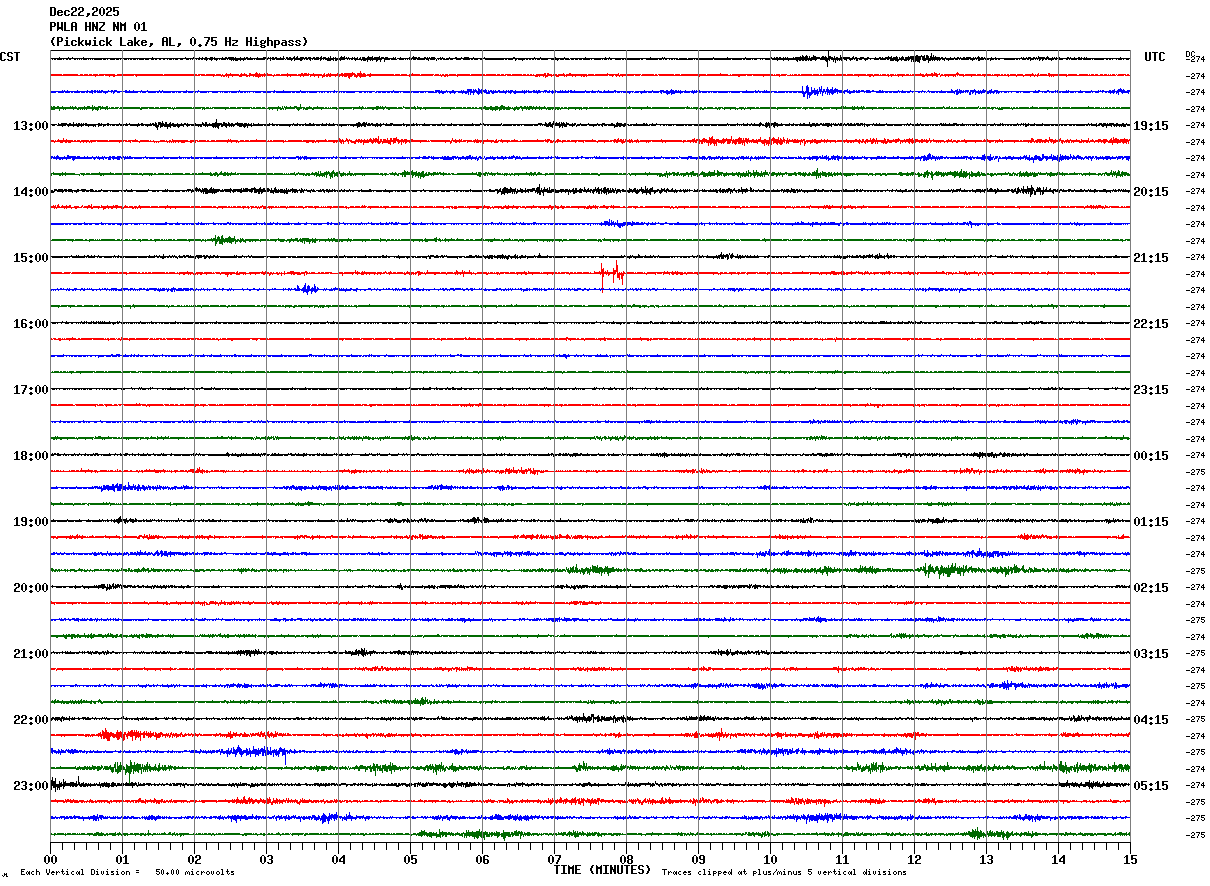This screenshot has height=886, width=1210.
Task: Click the 02:15 UTC time label
Action: tap(1151, 588)
